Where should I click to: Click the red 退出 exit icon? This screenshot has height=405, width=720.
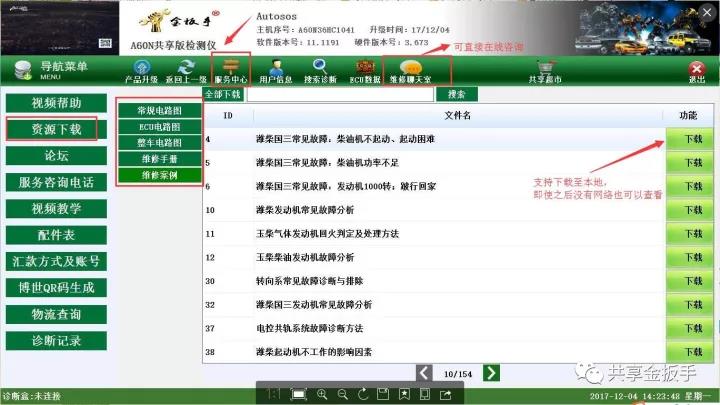point(697,71)
